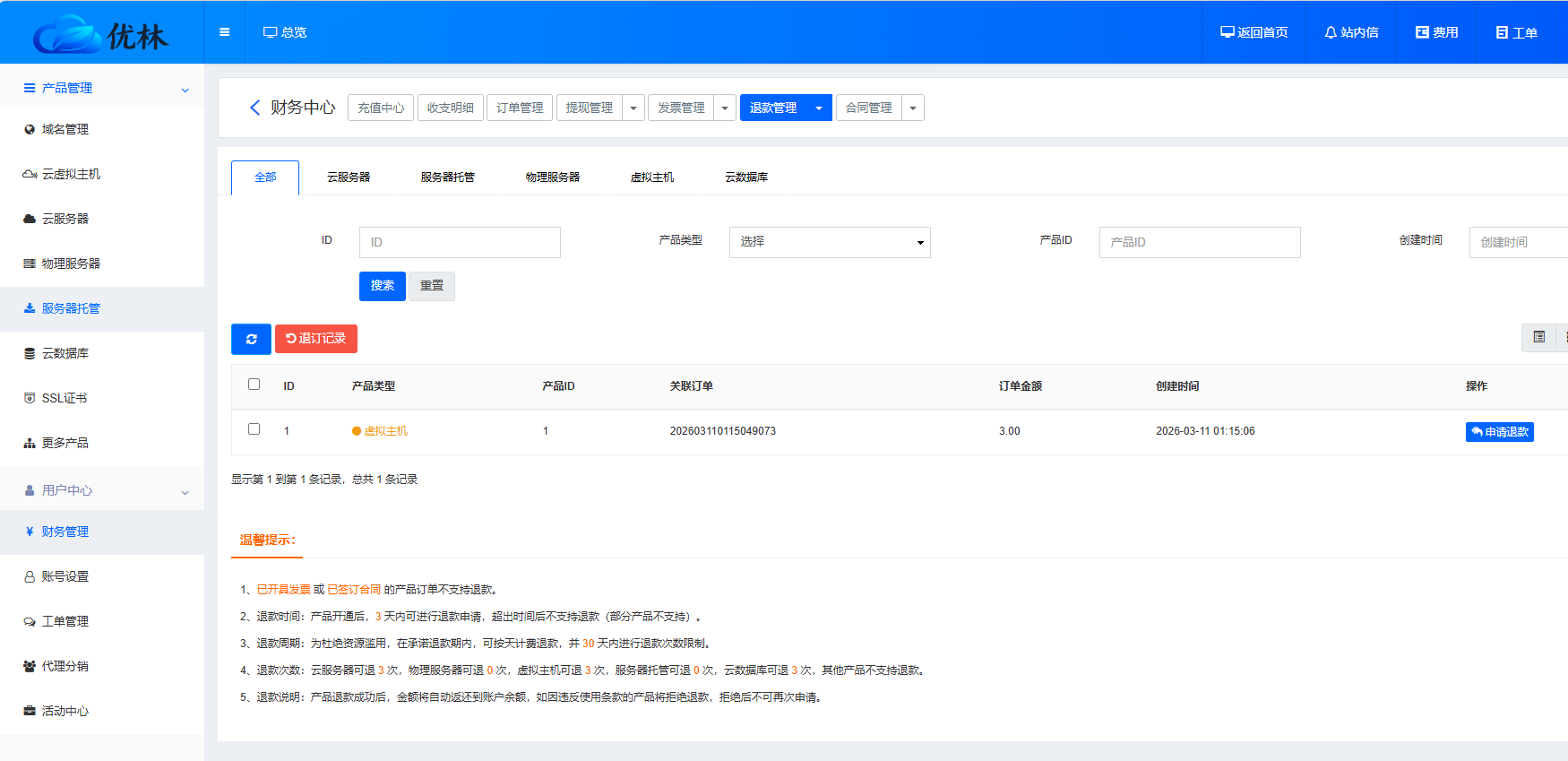Select the 云数据库 tab
Viewport: 1568px width, 761px height.
point(745,177)
